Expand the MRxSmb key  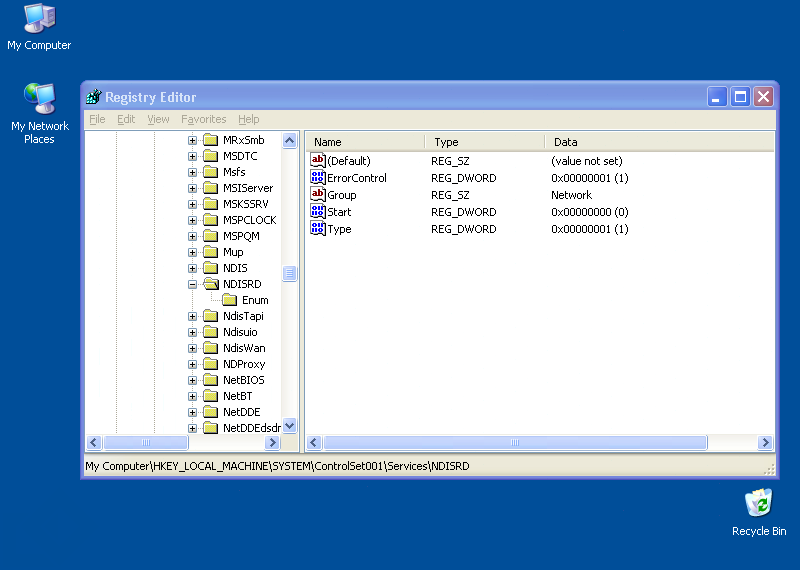[192, 140]
